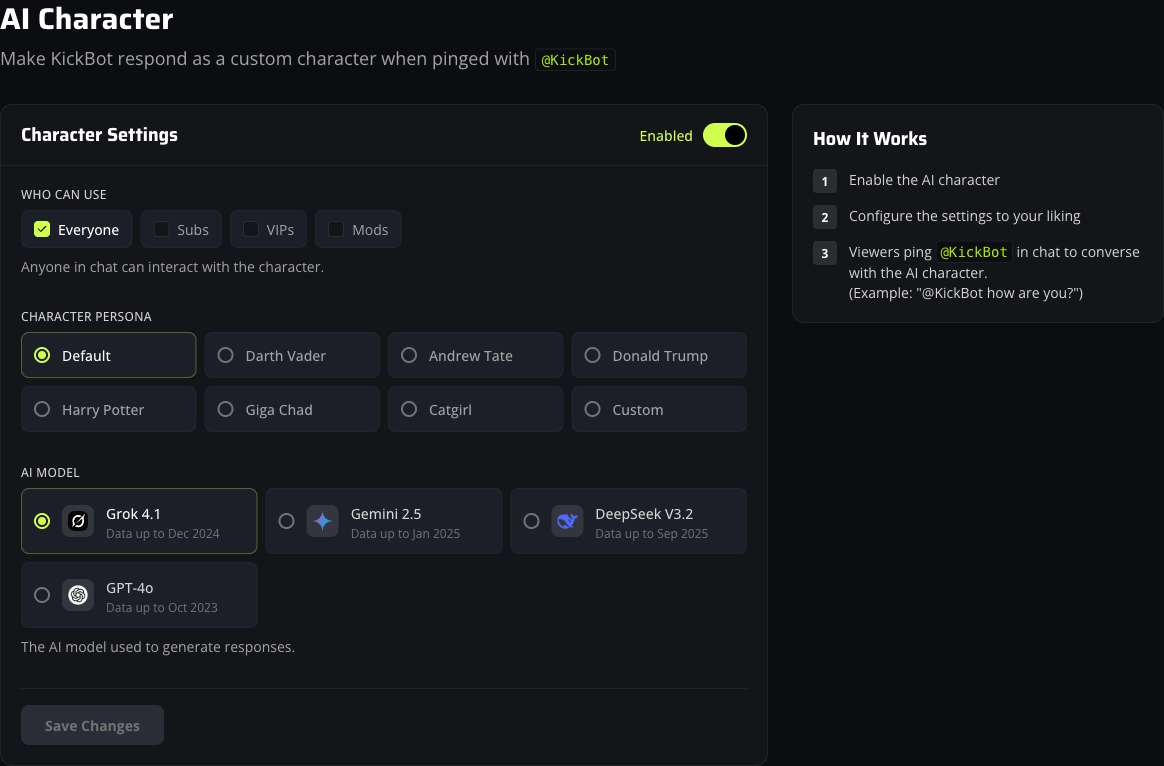This screenshot has width=1164, height=766.
Task: Click step 1 number badge
Action: [x=825, y=181]
